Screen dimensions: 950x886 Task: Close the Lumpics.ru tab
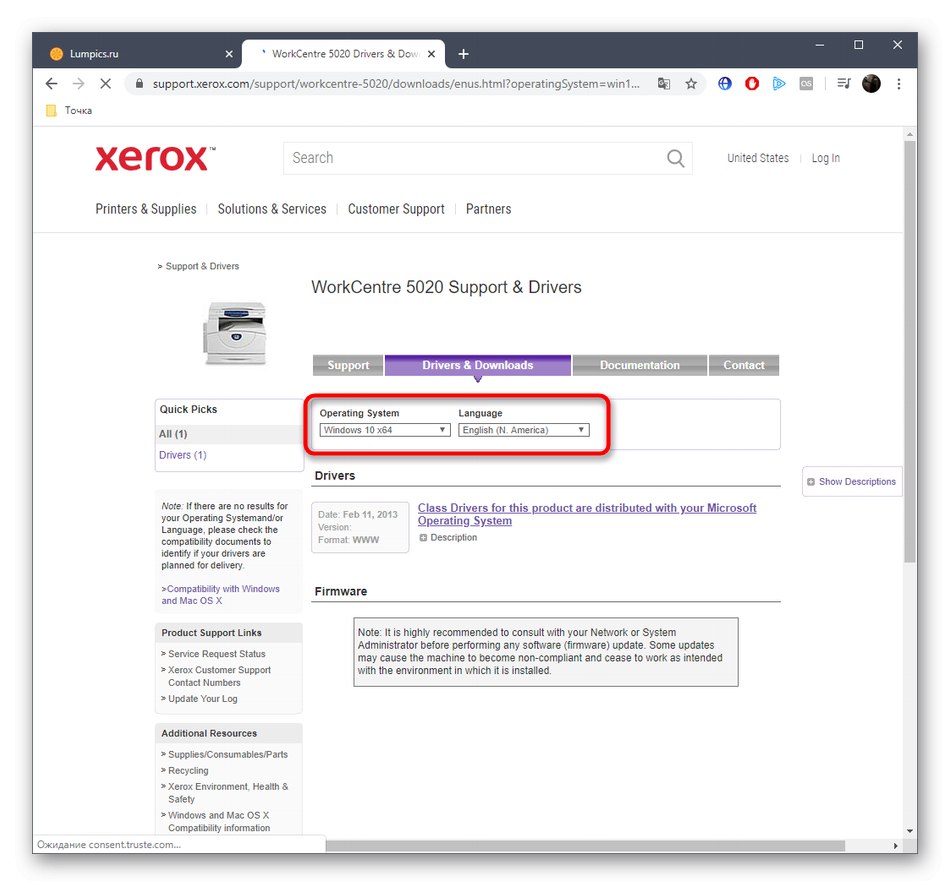[229, 54]
